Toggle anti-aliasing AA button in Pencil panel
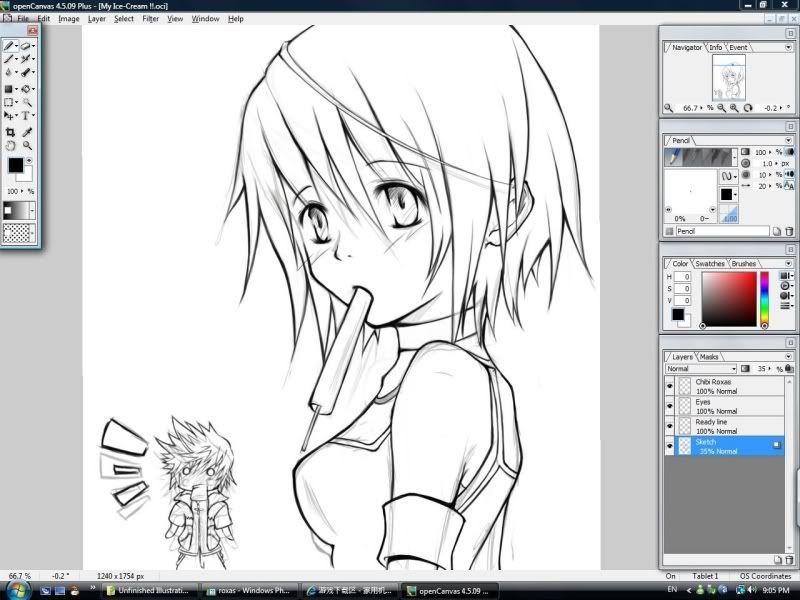Image resolution: width=800 pixels, height=600 pixels. pos(789,186)
